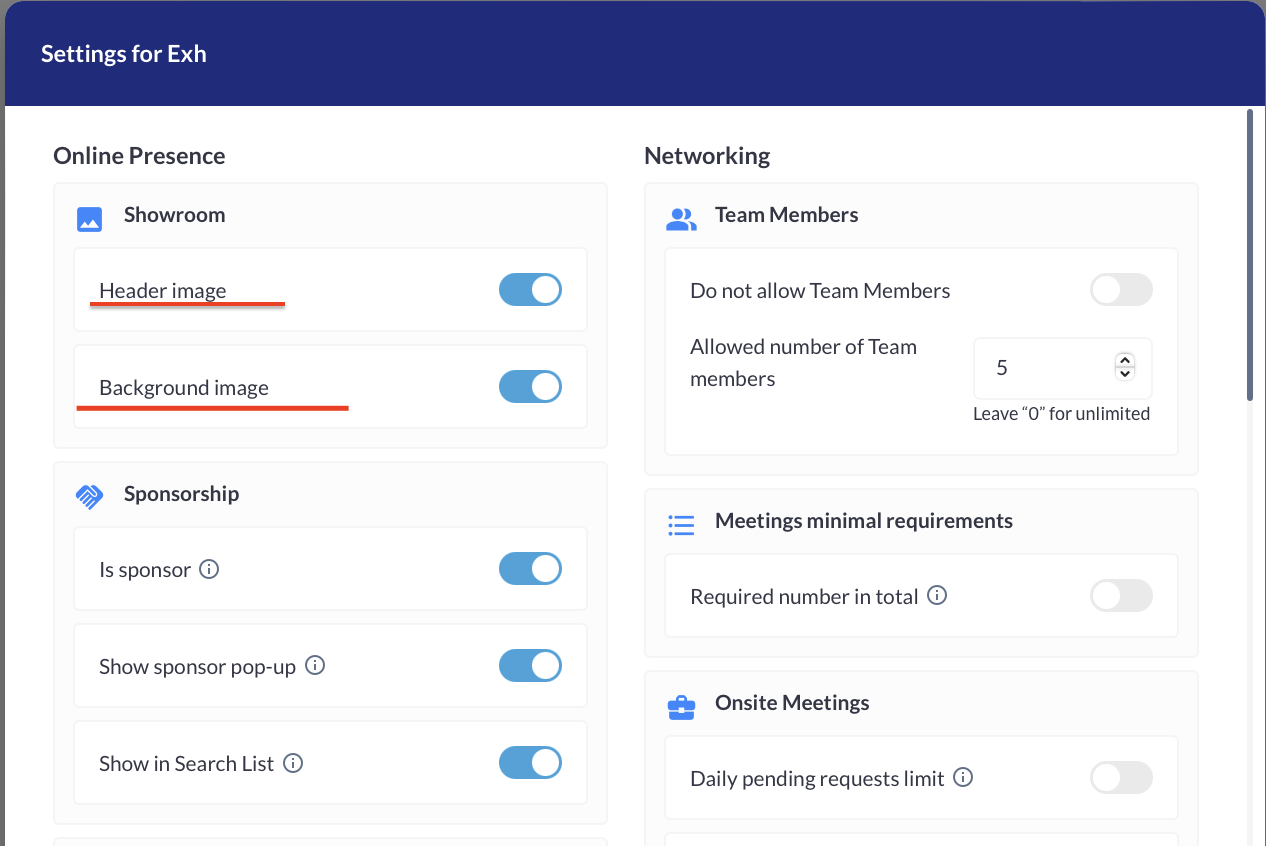
Task: Turn off Show in Search List
Action: 530,763
